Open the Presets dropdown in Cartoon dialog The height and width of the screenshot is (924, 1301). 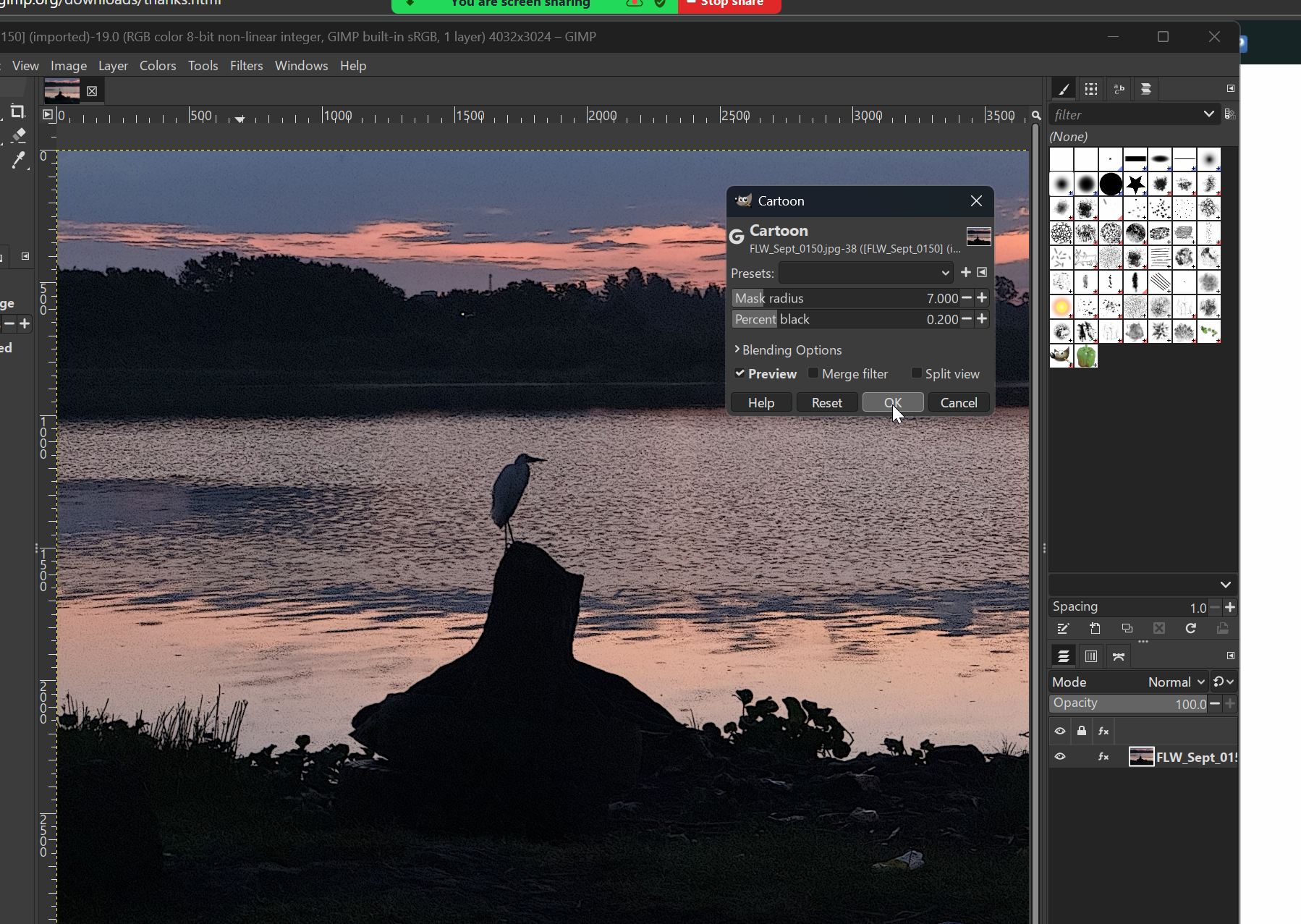click(x=866, y=273)
